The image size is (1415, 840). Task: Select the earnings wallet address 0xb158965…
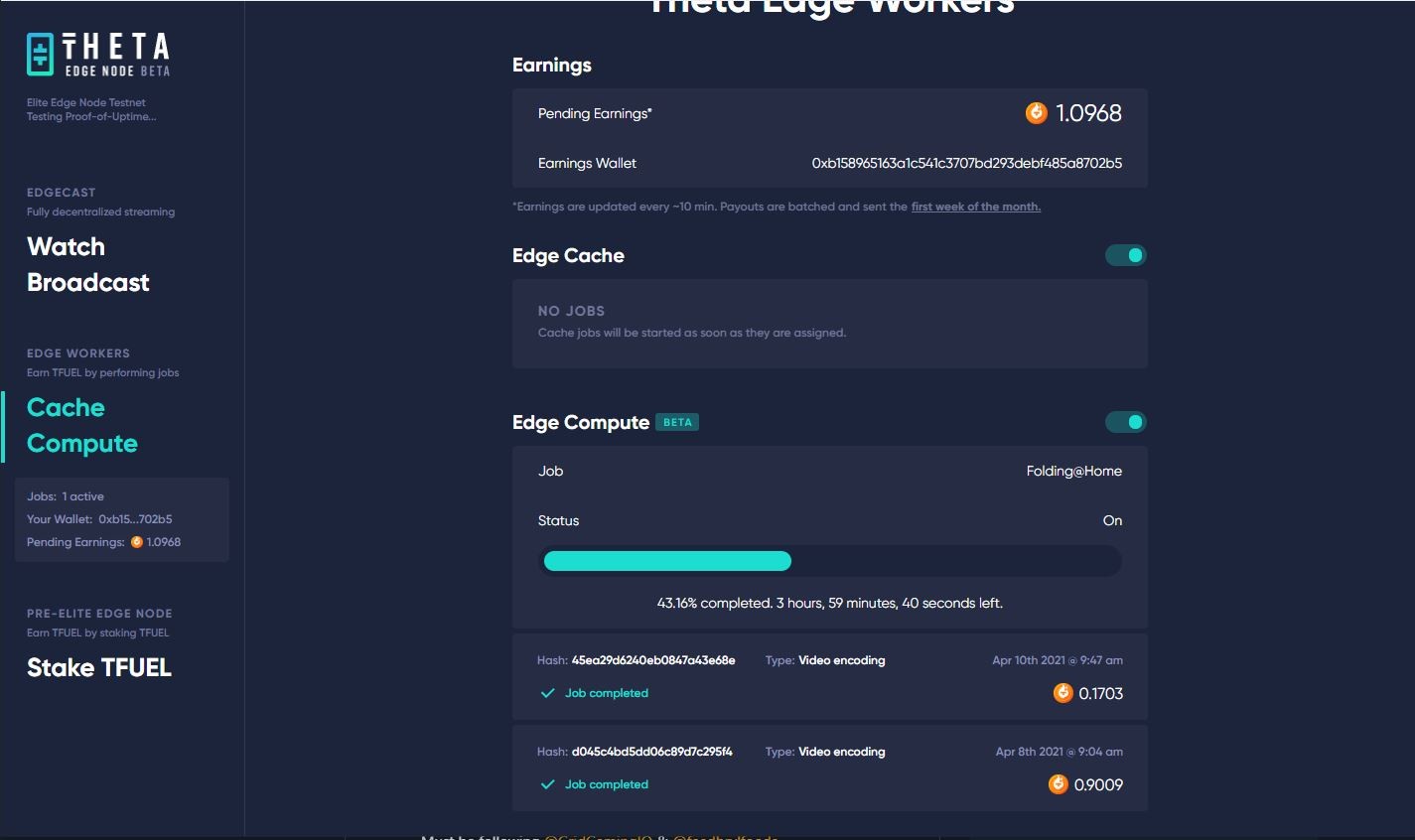coord(967,163)
